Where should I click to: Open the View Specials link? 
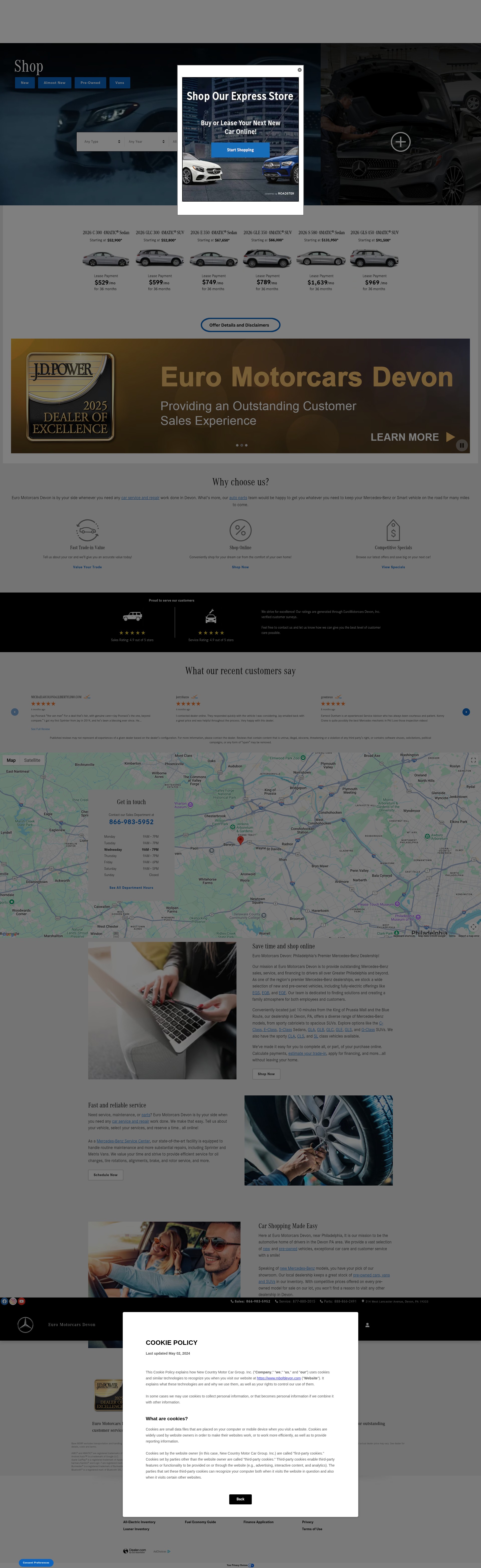(x=393, y=567)
